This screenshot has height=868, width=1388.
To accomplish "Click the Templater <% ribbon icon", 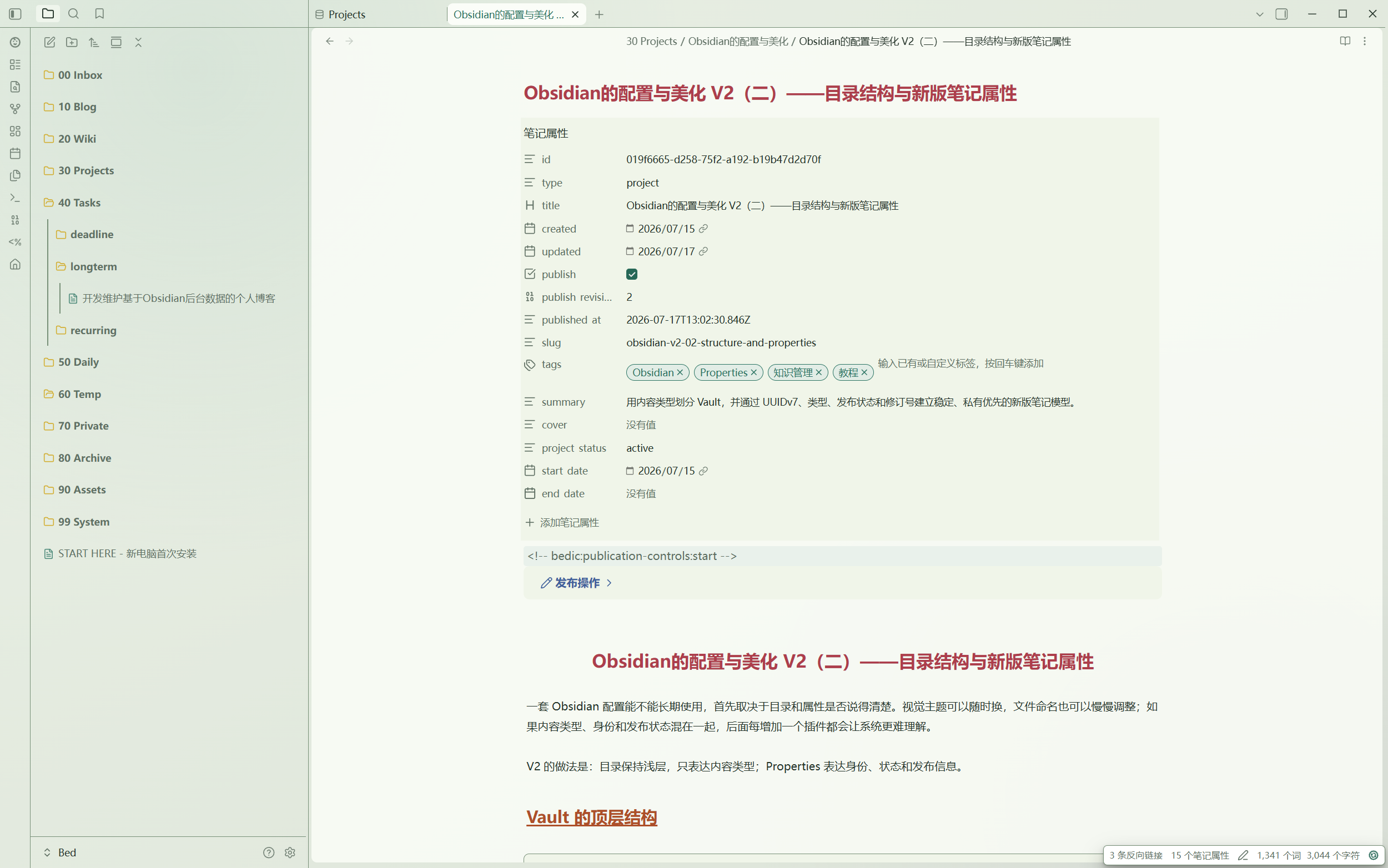I will tap(16, 243).
